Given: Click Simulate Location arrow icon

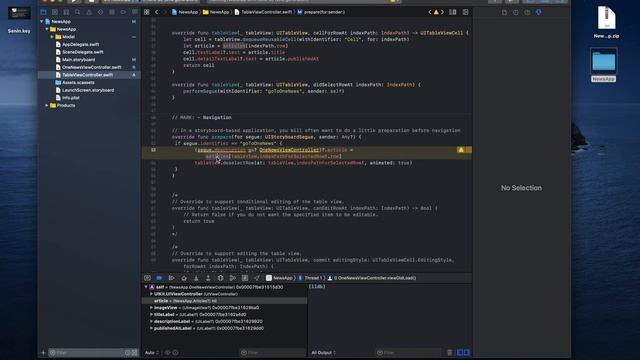Looking at the screenshot, I should pos(257,278).
